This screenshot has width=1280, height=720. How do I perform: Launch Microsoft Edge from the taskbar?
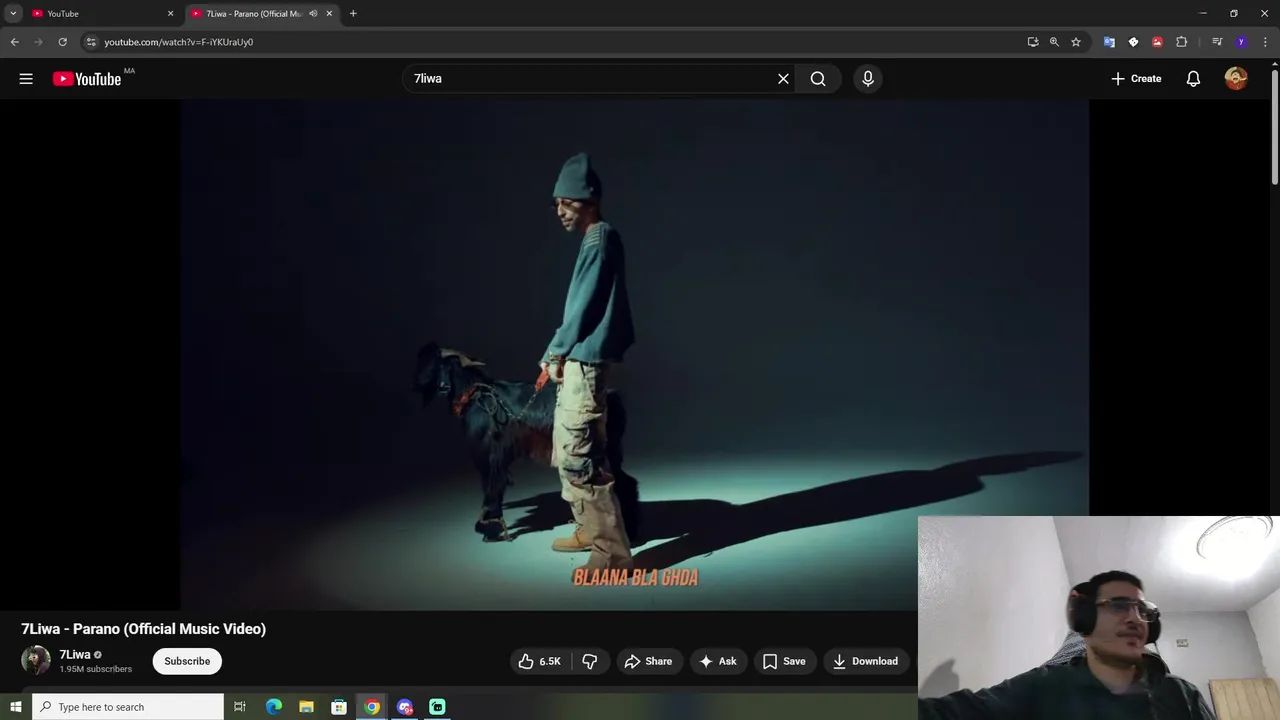pyautogui.click(x=274, y=707)
